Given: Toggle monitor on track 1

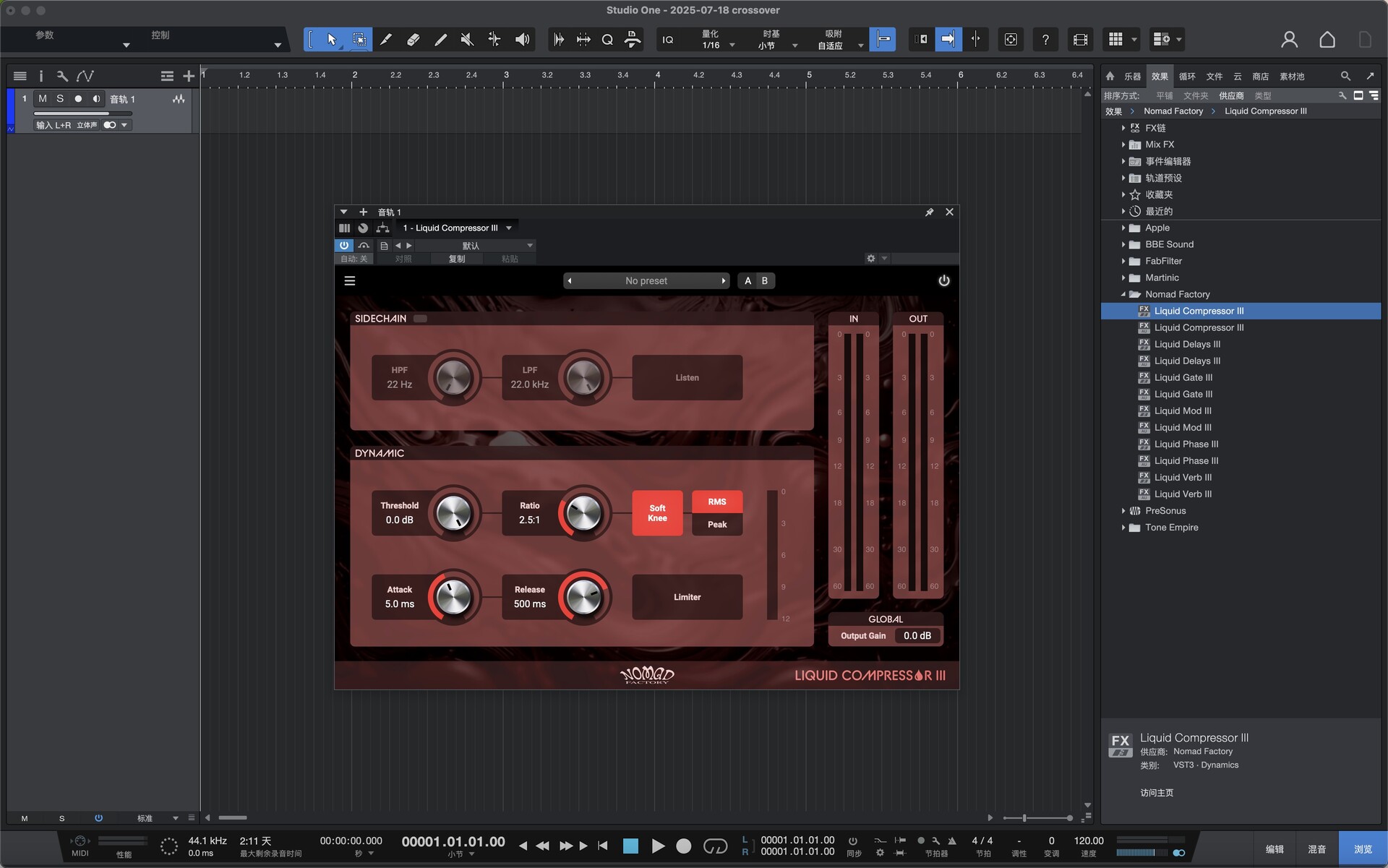Looking at the screenshot, I should coord(96,99).
